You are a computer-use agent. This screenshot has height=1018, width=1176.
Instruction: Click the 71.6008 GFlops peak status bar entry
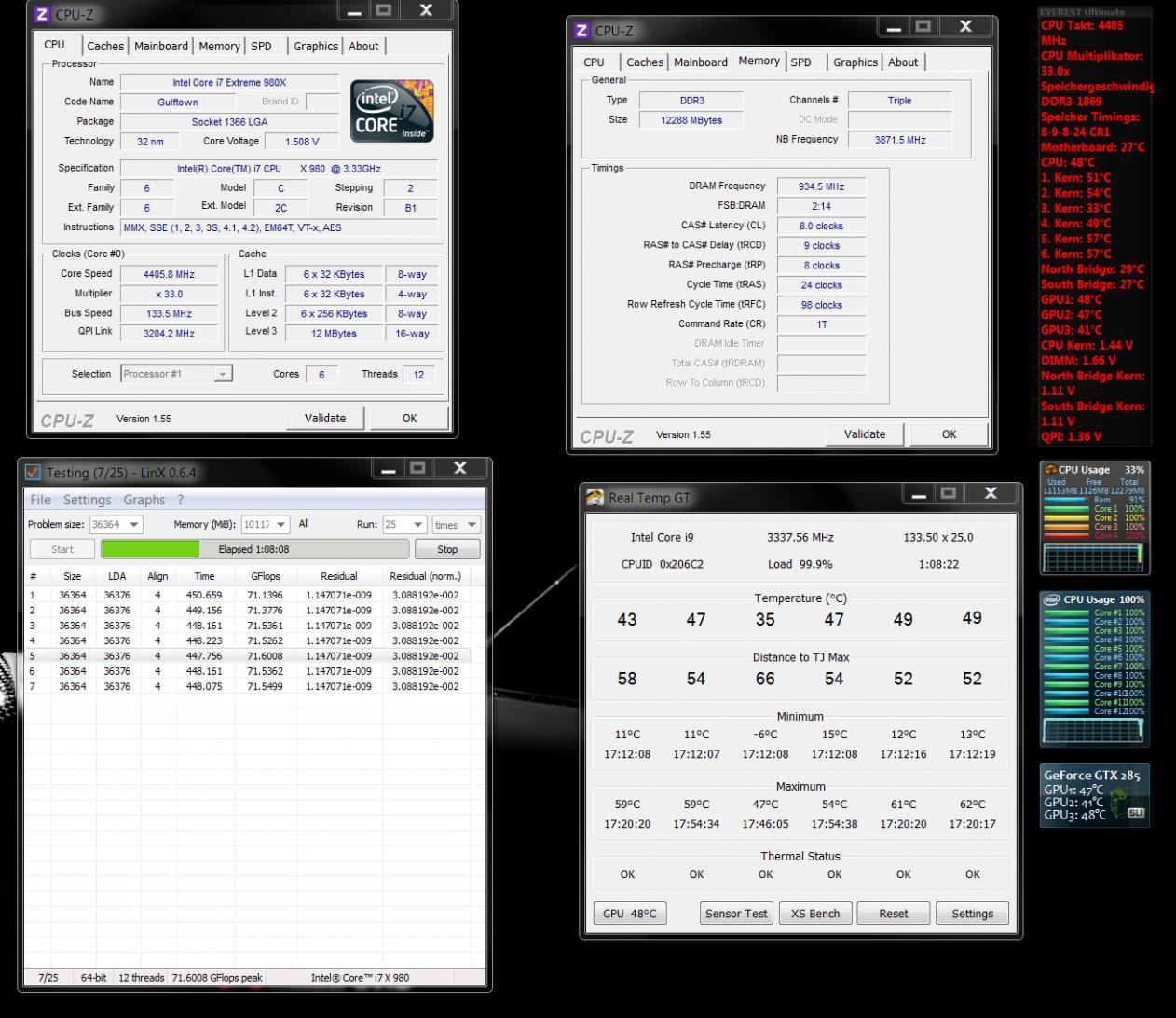point(217,978)
